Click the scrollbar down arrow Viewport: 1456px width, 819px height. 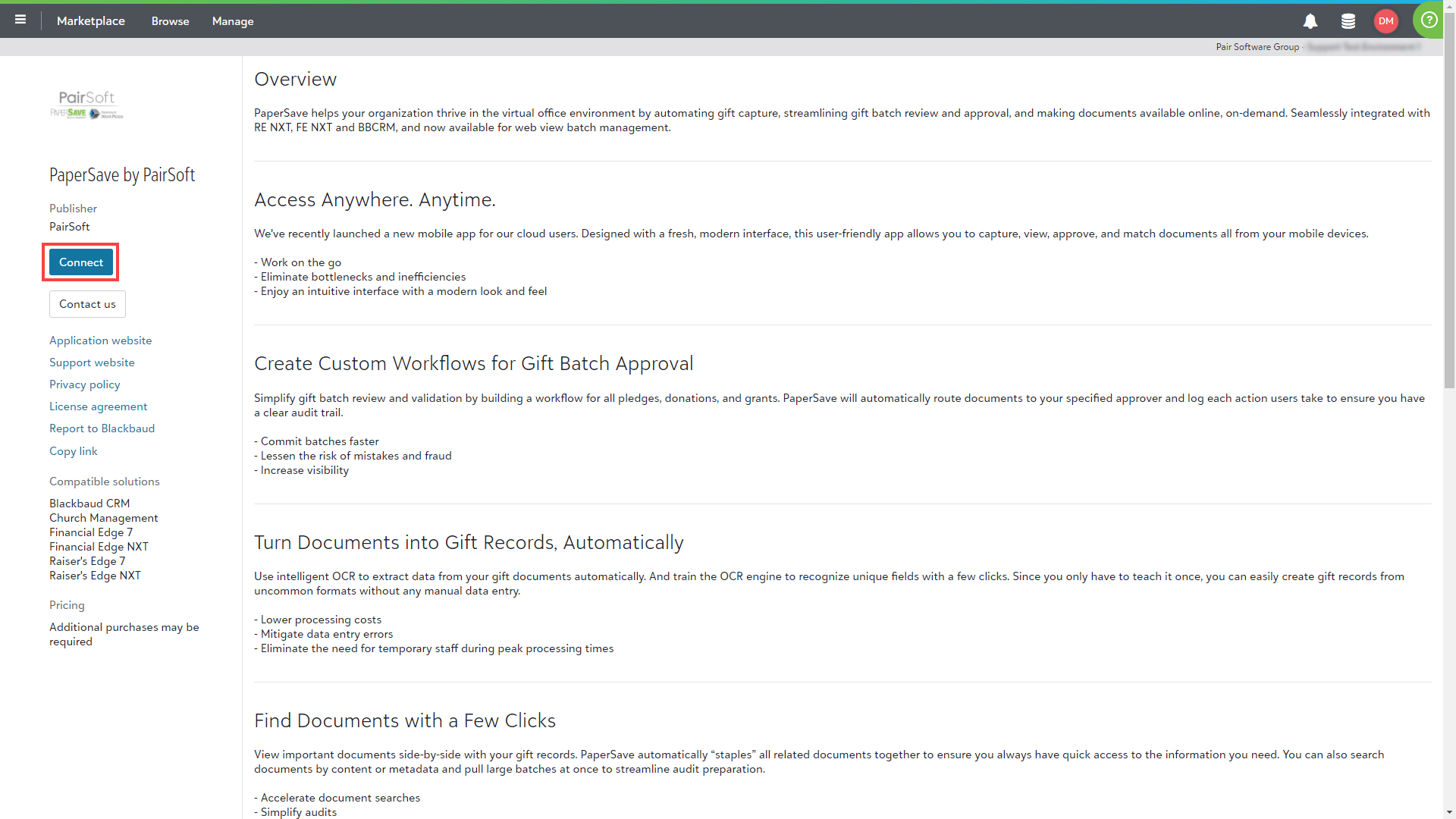coord(1449,812)
